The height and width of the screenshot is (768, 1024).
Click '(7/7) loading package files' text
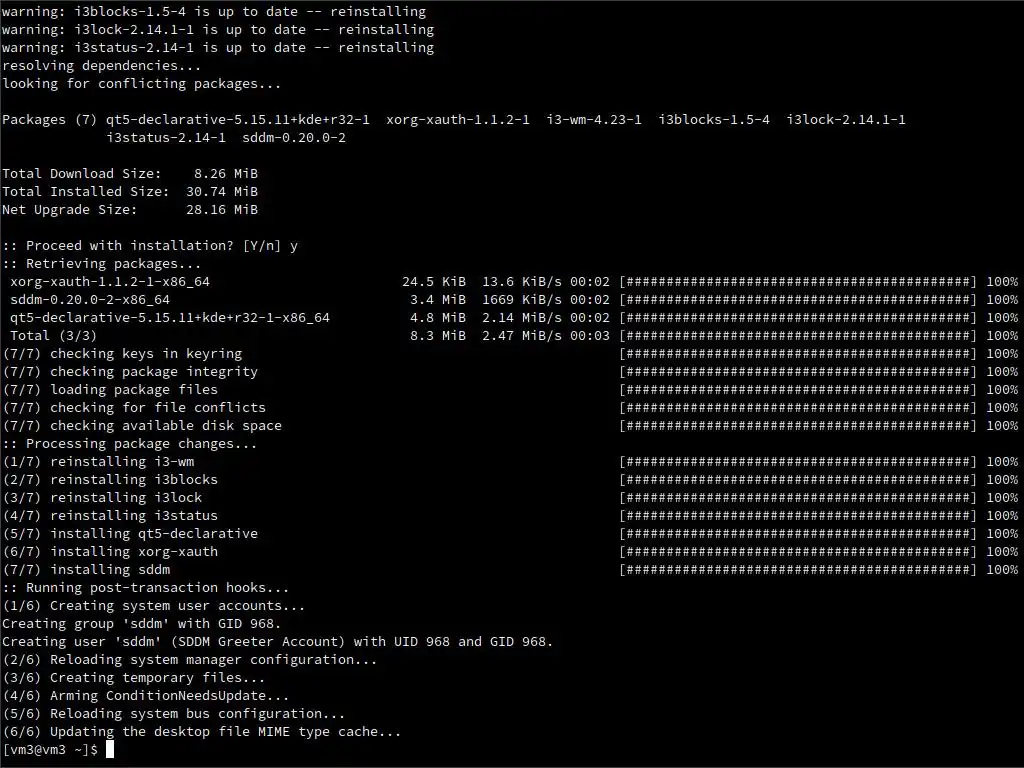[x=110, y=389]
